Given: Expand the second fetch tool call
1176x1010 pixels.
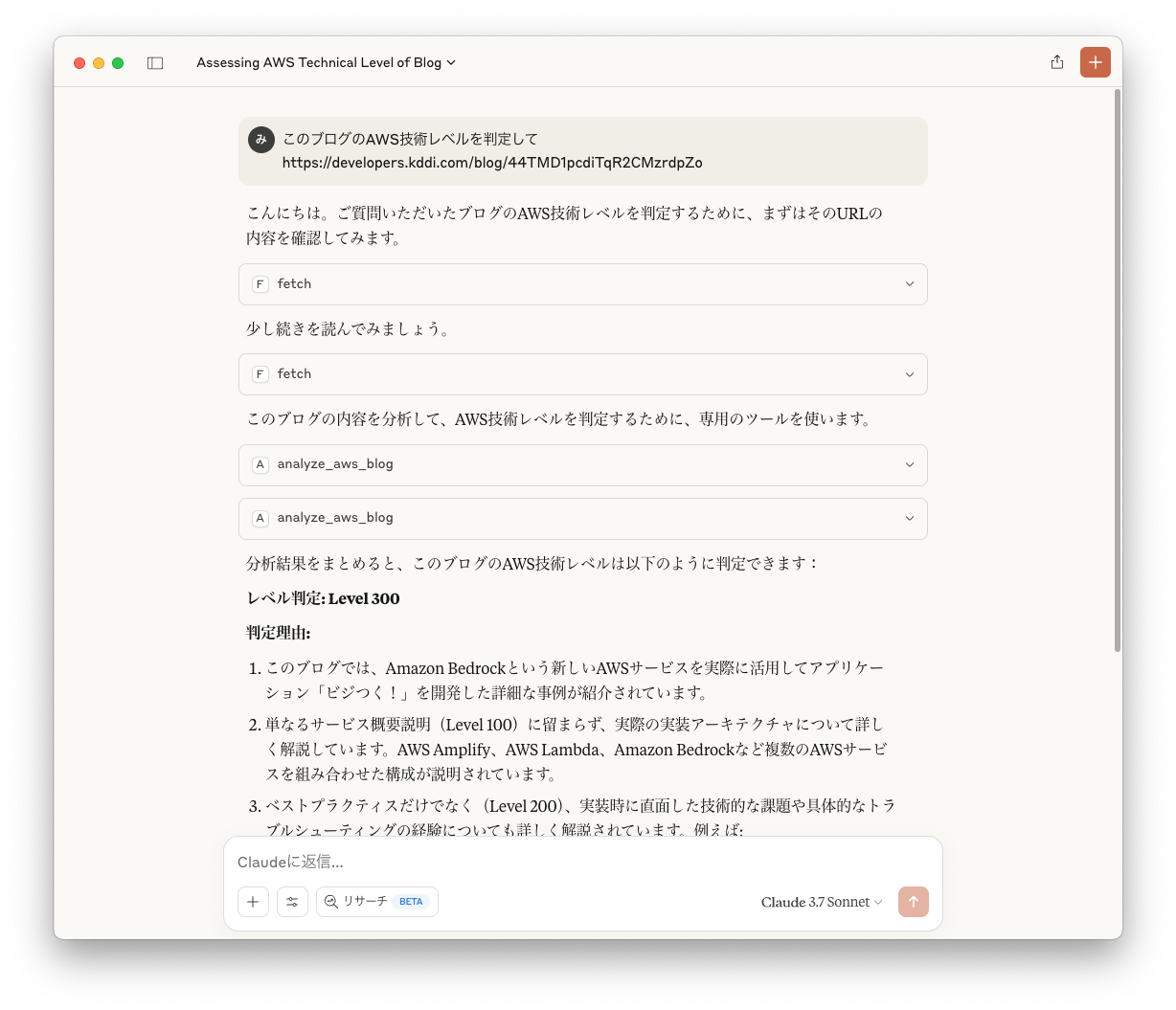Looking at the screenshot, I should tap(583, 374).
